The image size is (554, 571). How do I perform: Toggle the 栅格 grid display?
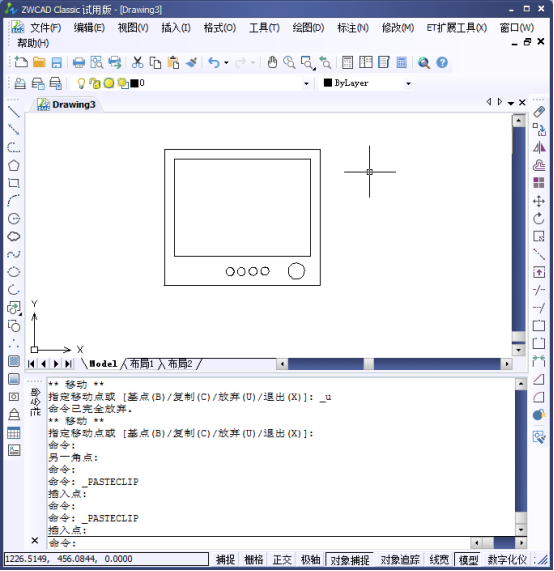point(254,559)
